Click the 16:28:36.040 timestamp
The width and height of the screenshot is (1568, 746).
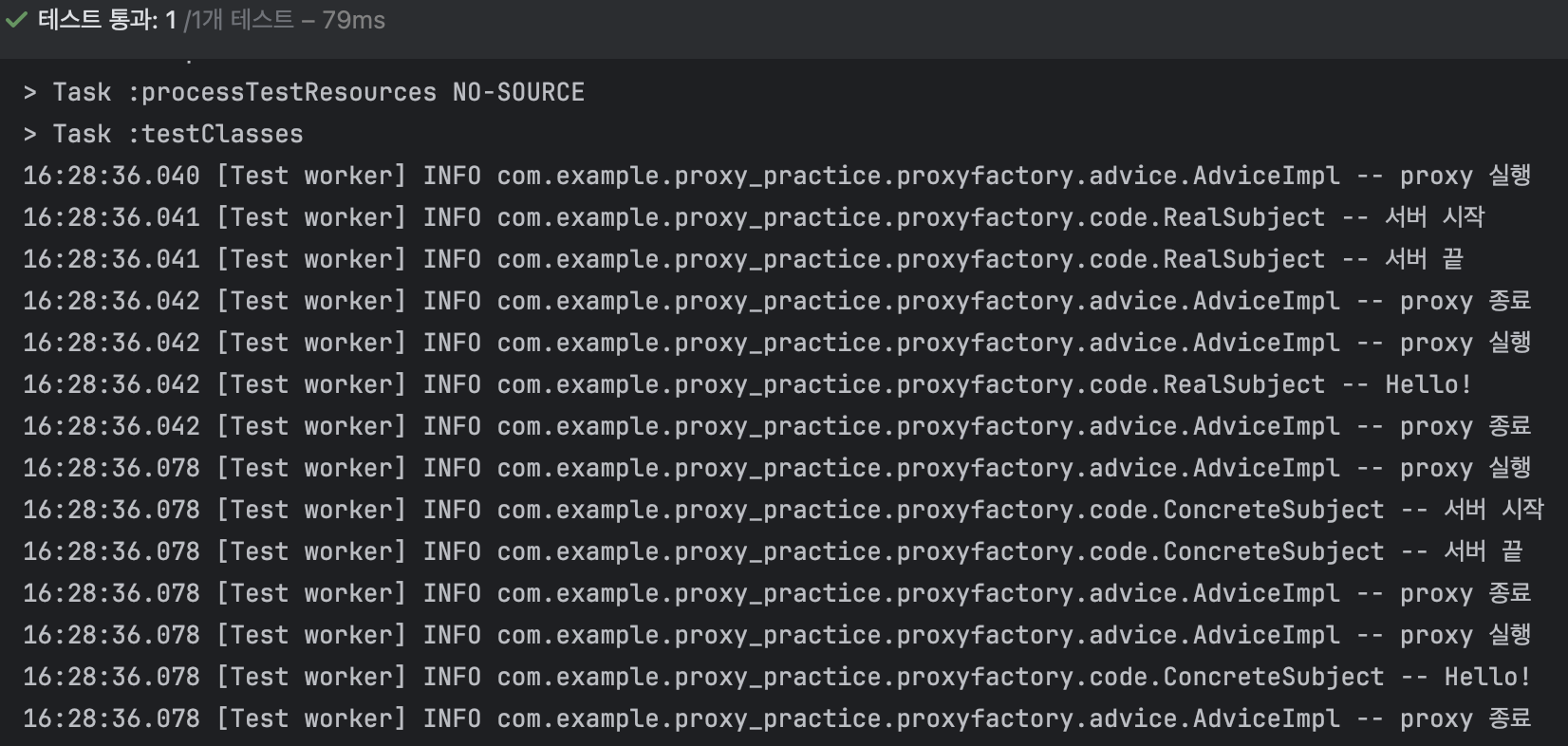point(109,175)
